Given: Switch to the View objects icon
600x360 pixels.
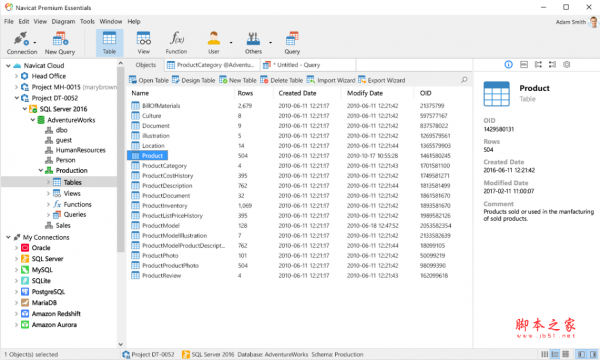Looking at the screenshot, I should 143,43.
